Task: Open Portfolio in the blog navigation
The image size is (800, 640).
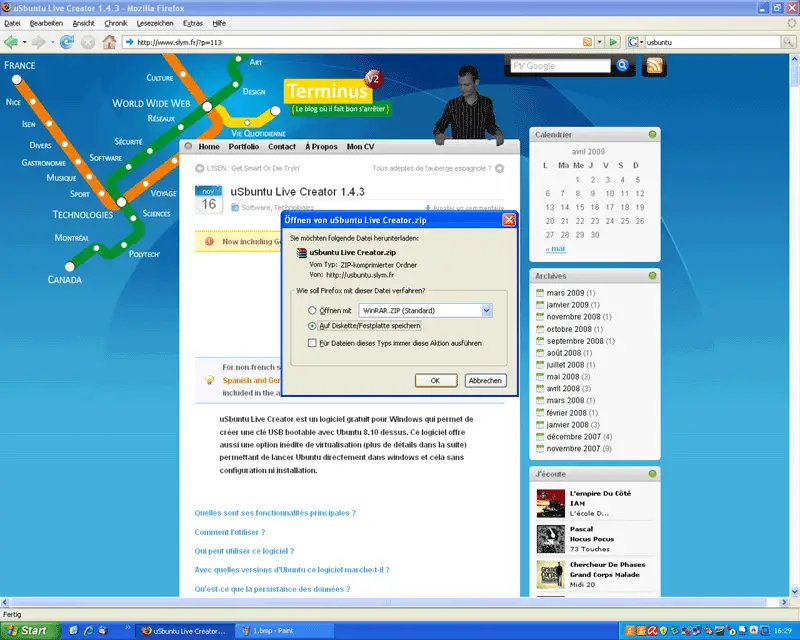Action: pyautogui.click(x=244, y=146)
